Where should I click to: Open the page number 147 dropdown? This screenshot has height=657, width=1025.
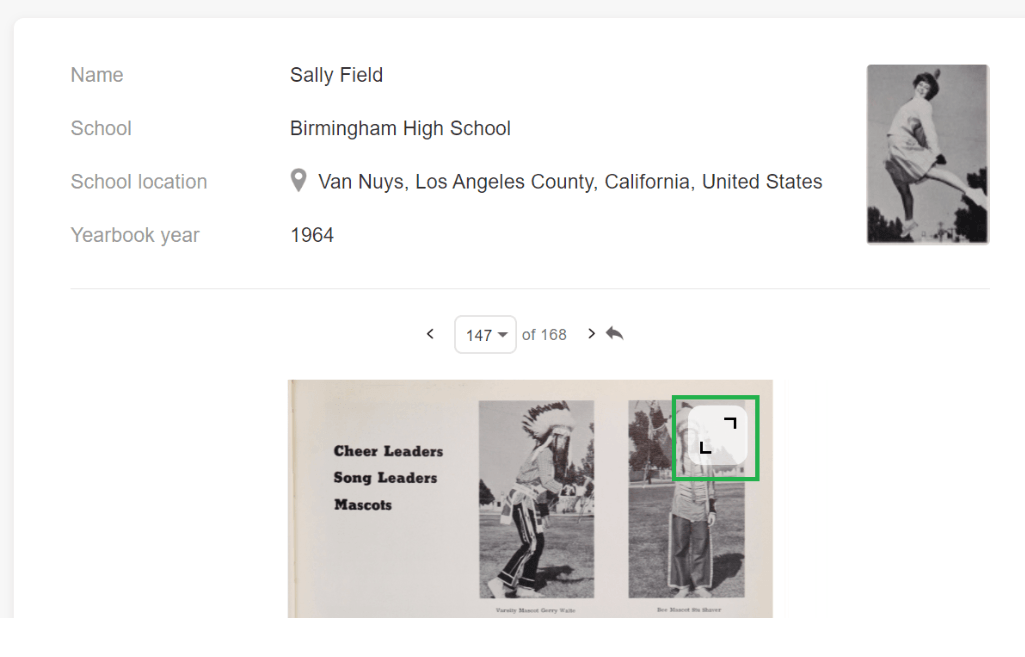[485, 335]
